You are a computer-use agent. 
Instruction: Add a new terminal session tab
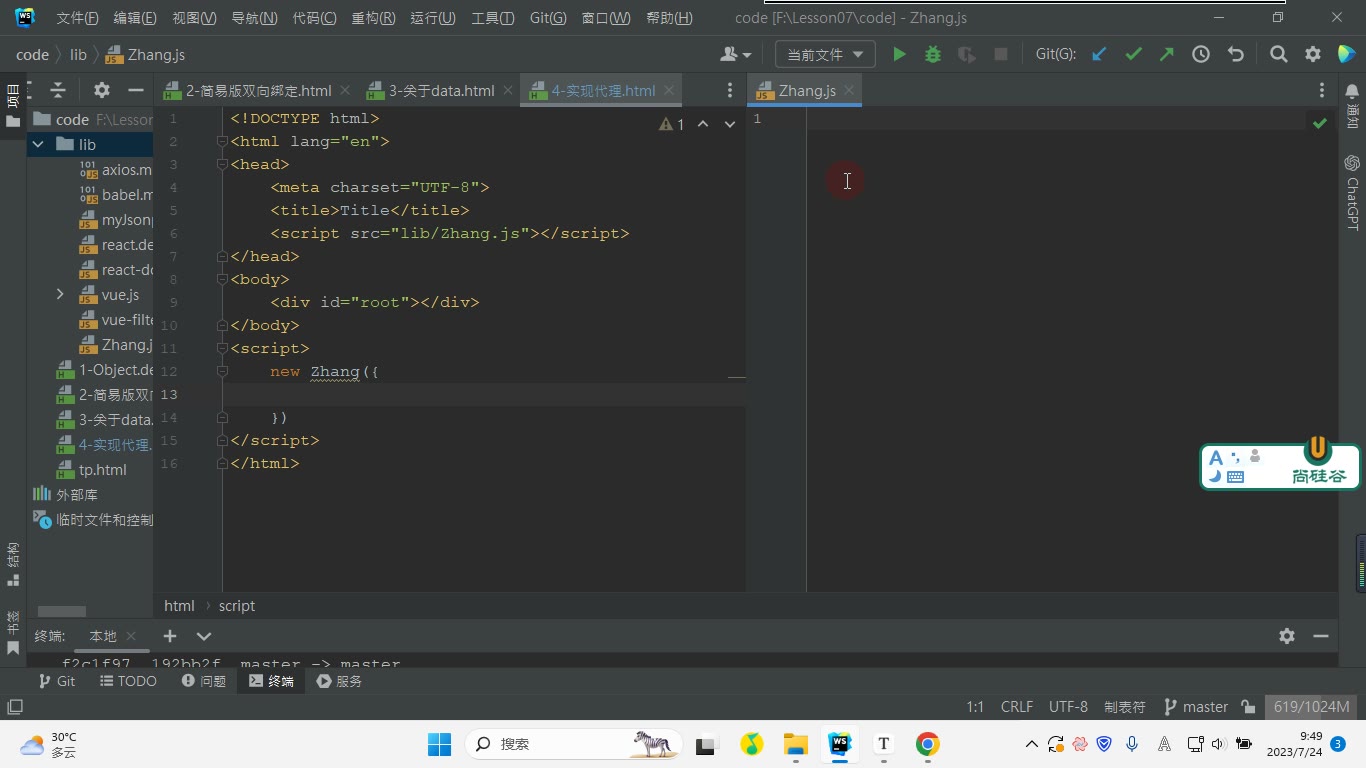pyautogui.click(x=170, y=636)
